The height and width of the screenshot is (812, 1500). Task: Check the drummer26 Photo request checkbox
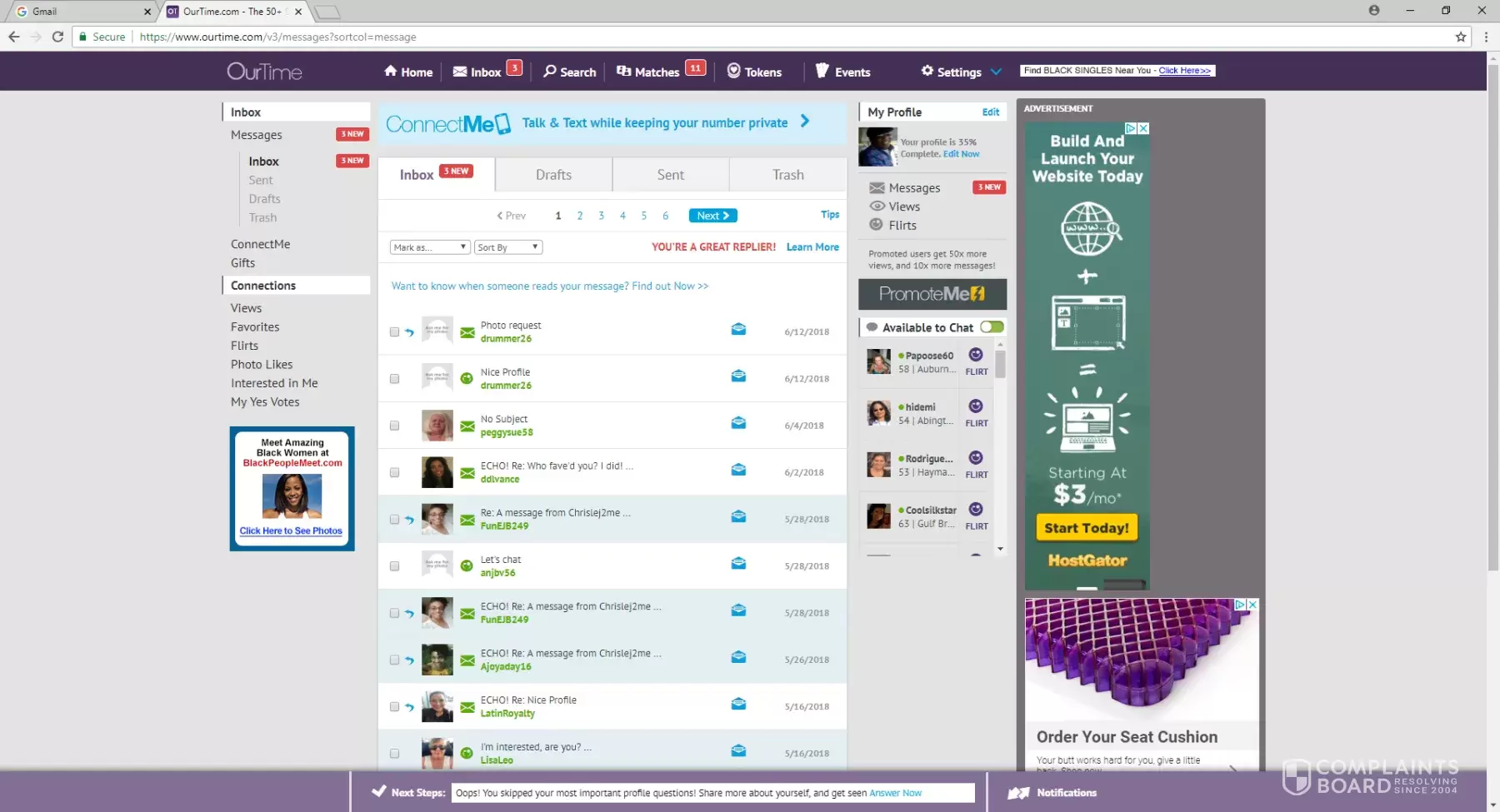395,332
